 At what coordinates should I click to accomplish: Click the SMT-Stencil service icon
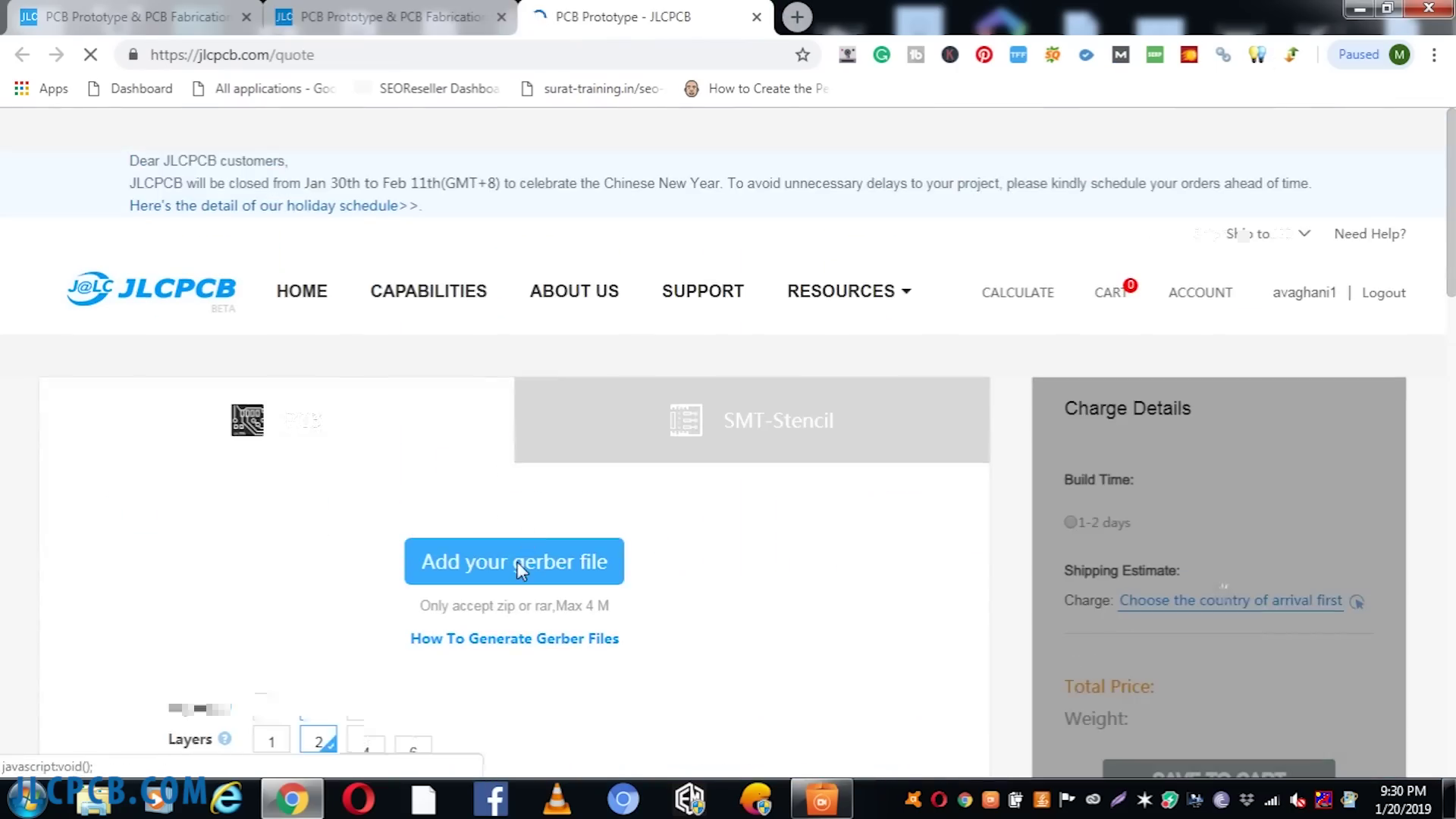pyautogui.click(x=688, y=420)
